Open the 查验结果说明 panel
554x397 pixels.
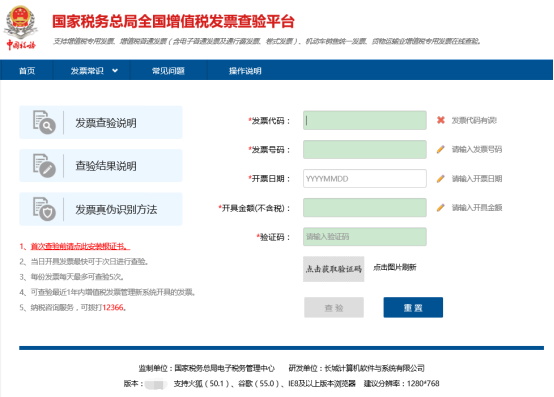coord(101,166)
